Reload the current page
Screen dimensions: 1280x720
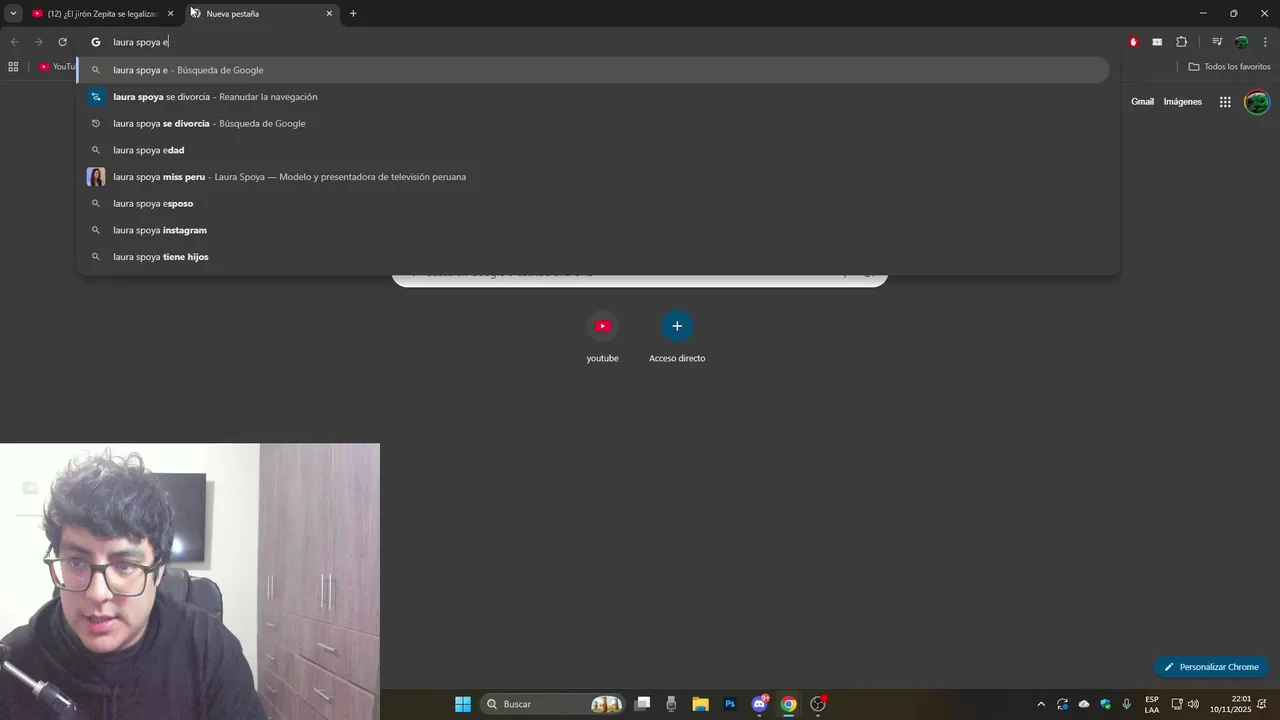(x=62, y=42)
